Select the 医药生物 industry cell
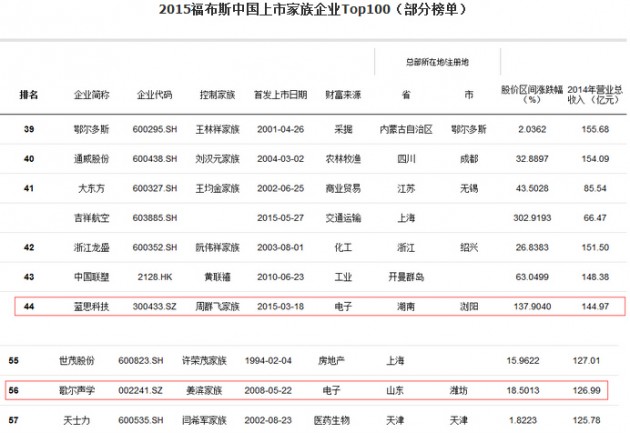630x433 pixels. click(x=331, y=420)
